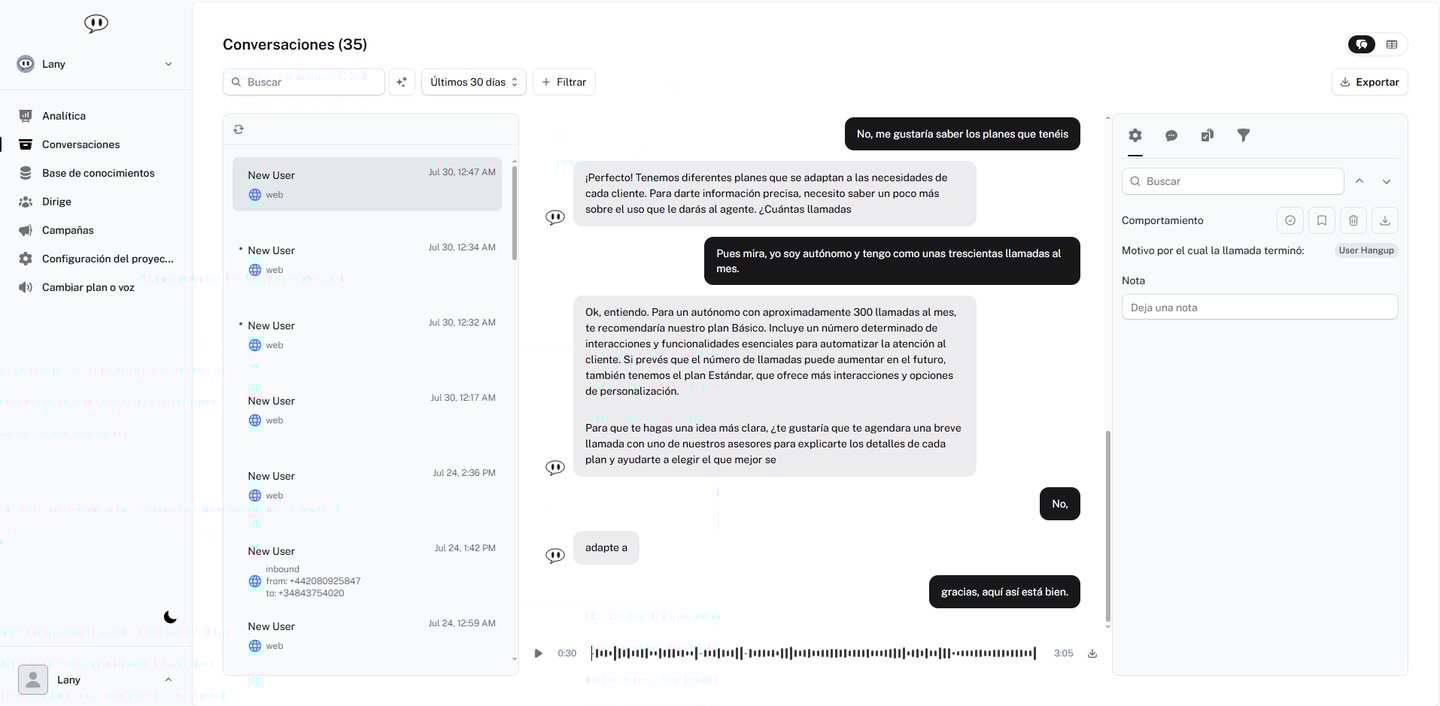Screen dimensions: 1440x706
Task: Click the checkmark circle icon beside Comportamiento
Action: click(x=1290, y=220)
